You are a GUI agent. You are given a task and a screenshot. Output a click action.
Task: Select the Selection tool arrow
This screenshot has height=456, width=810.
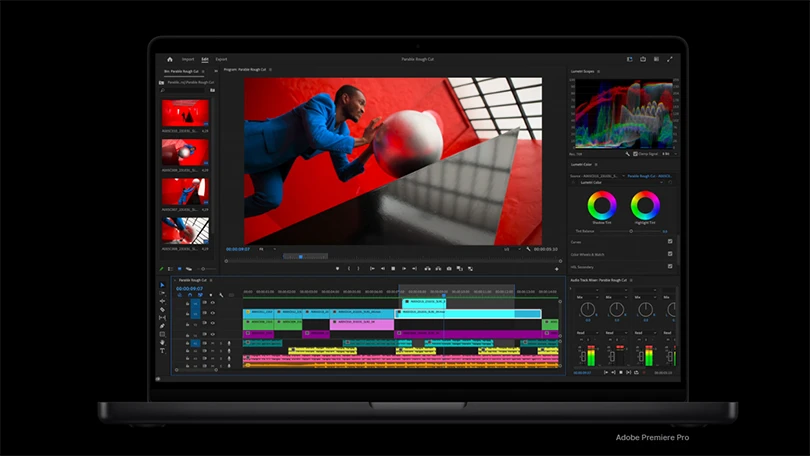(162, 285)
